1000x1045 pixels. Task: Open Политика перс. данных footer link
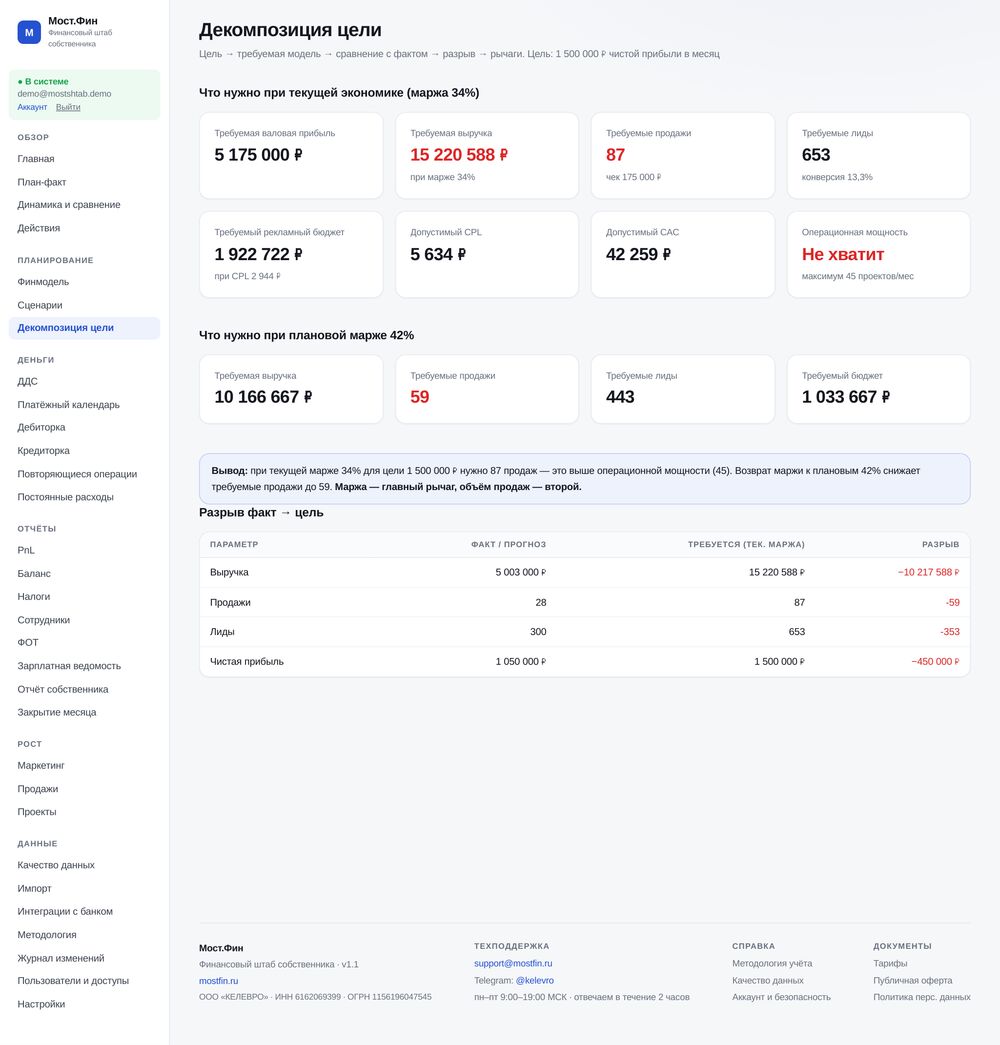(922, 997)
